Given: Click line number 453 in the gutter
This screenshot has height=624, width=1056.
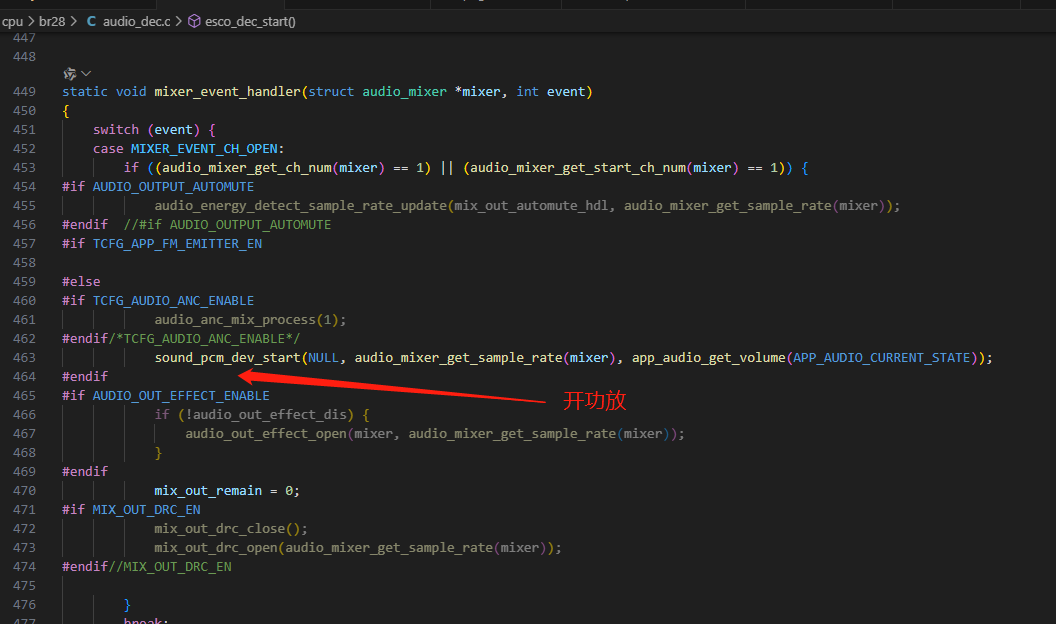Looking at the screenshot, I should point(24,168).
